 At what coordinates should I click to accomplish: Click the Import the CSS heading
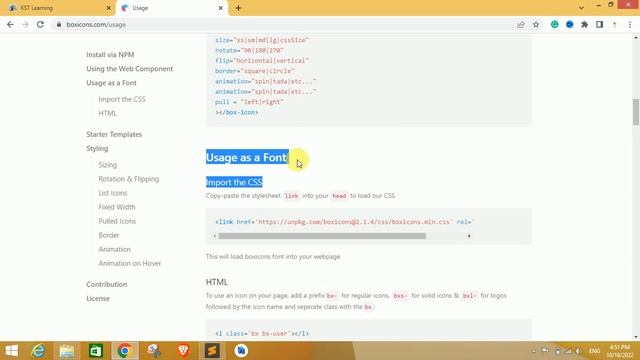pyautogui.click(x=234, y=182)
